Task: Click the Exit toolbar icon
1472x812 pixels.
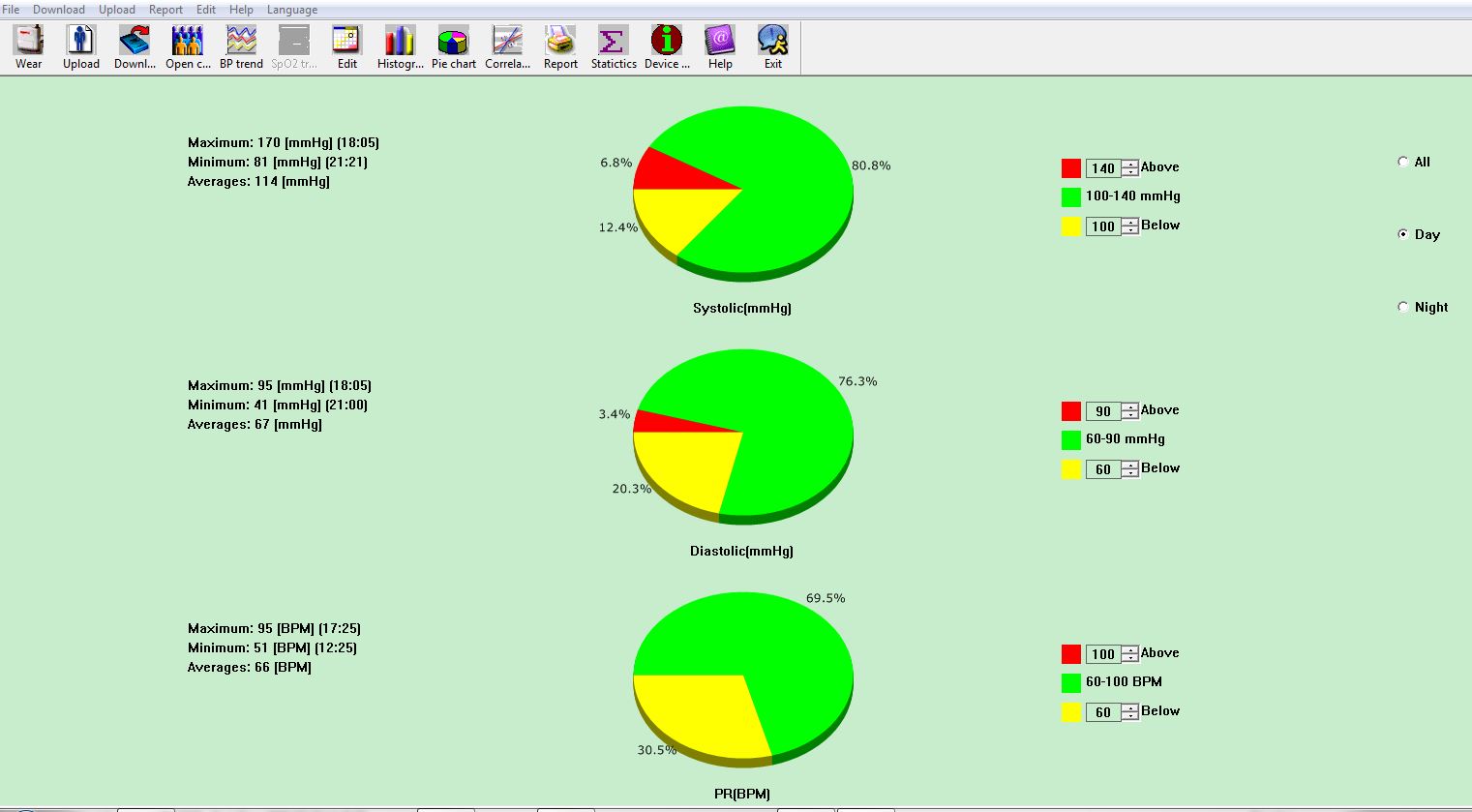Action: pos(772,42)
